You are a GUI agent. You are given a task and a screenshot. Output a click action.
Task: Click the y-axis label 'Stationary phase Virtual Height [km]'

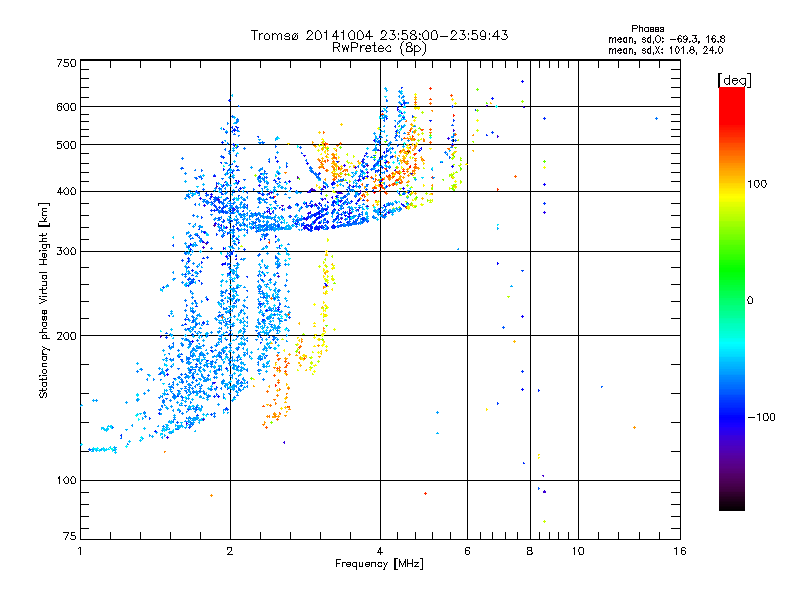click(43, 300)
